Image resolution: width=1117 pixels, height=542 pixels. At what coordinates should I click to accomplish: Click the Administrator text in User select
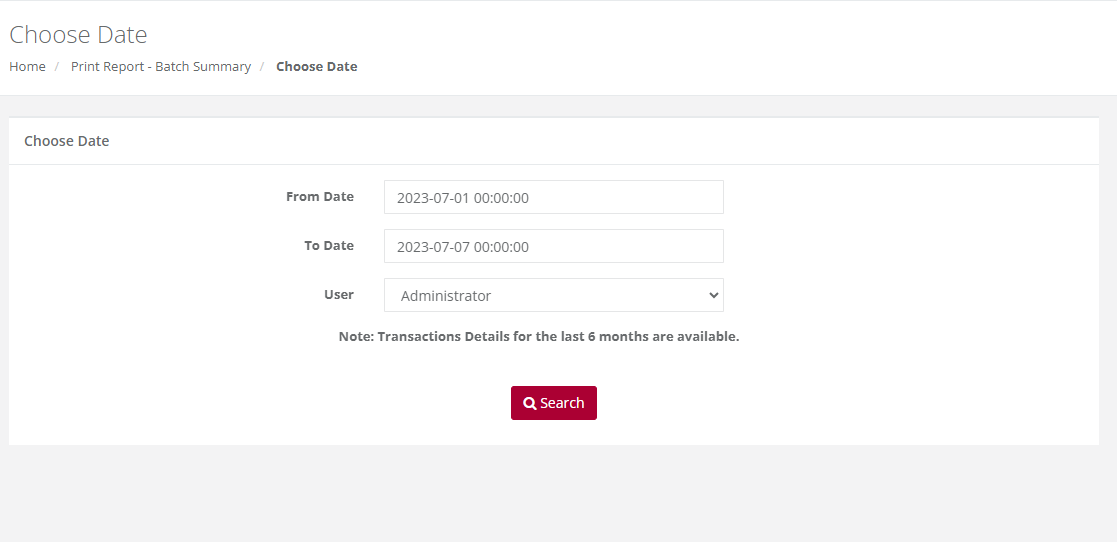446,296
